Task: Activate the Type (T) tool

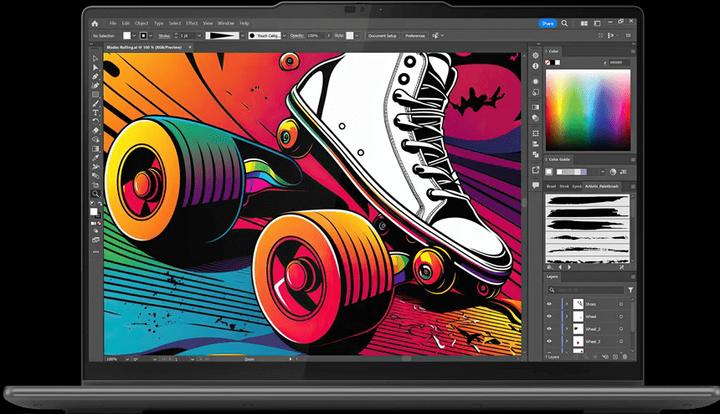Action: point(96,112)
